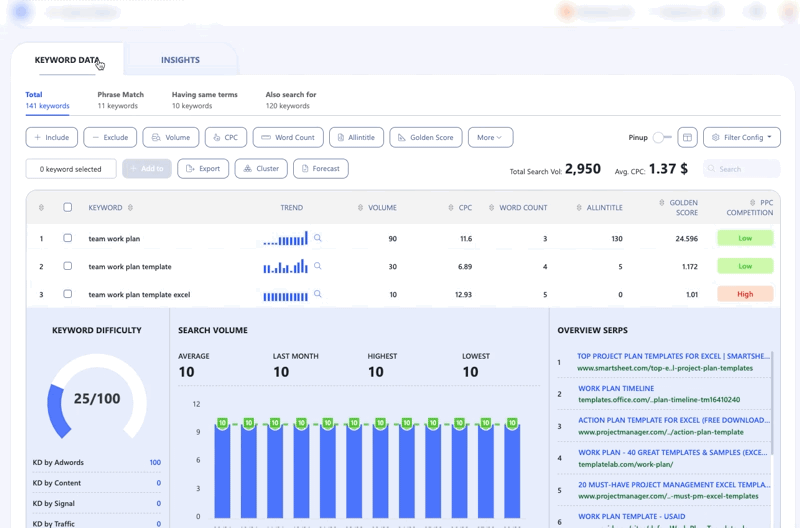The image size is (800, 528).
Task: Click trend sparkline of 'team work plan template'
Action: 285,266
